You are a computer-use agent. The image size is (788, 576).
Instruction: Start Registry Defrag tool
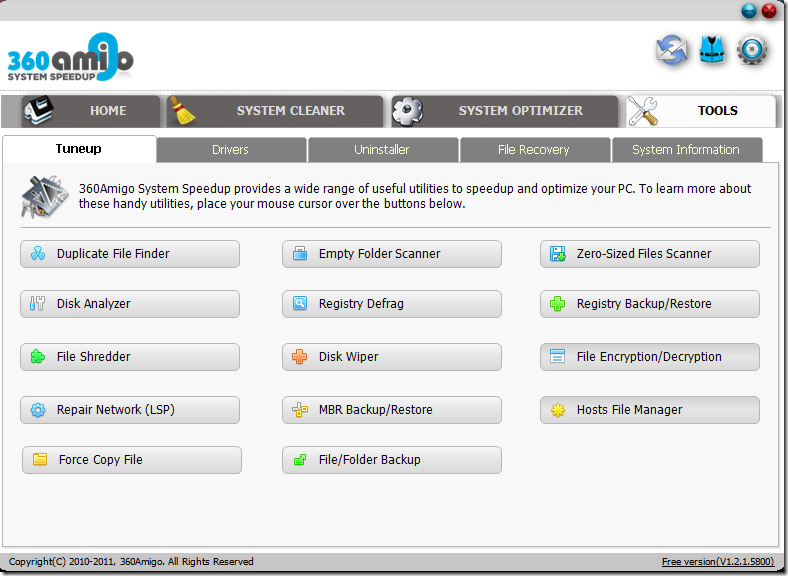(x=391, y=304)
